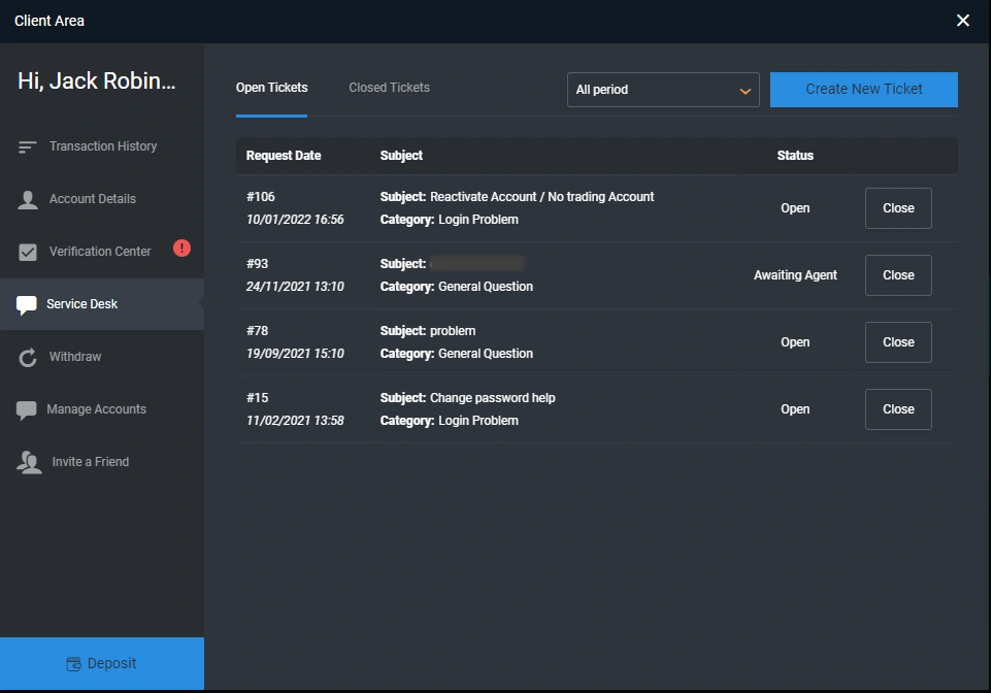Screen dimensions: 991x693
Task: Close ticket #106
Action: click(898, 208)
